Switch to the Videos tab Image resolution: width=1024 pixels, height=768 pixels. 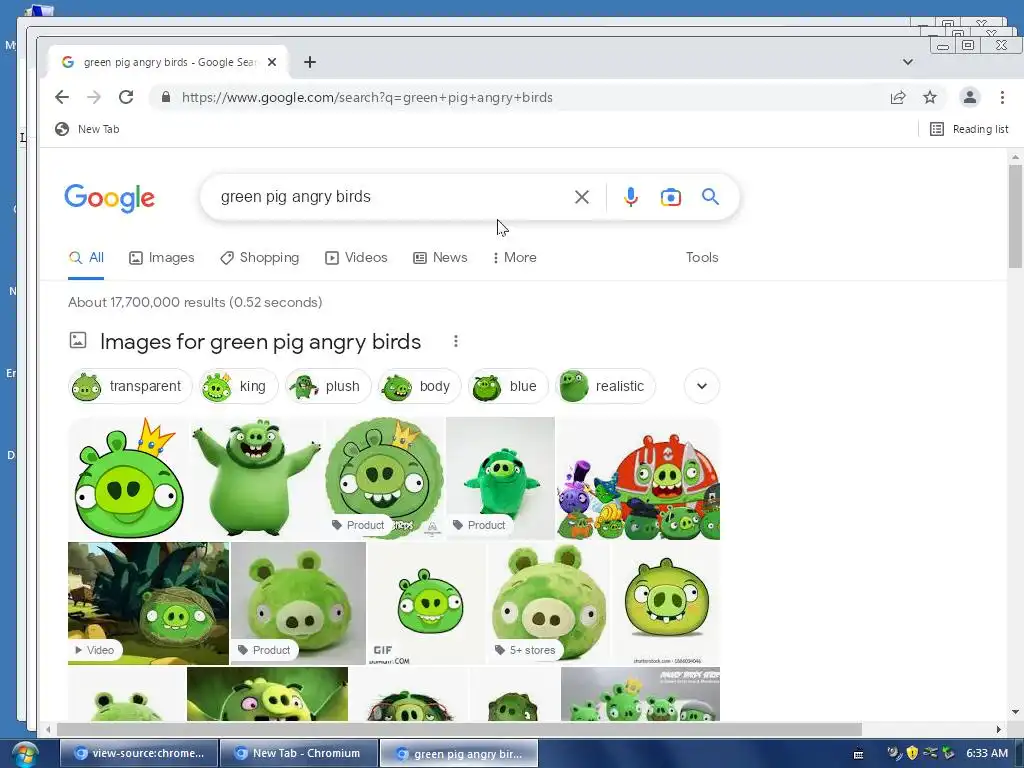(357, 257)
